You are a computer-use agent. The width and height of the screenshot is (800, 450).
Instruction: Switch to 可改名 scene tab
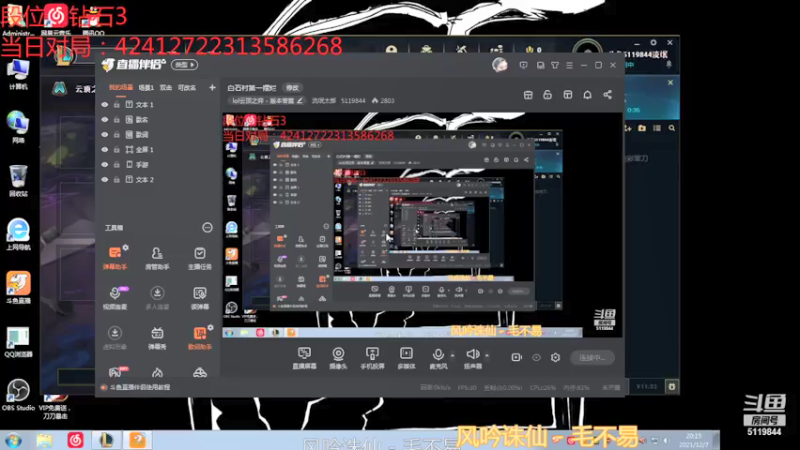point(187,88)
